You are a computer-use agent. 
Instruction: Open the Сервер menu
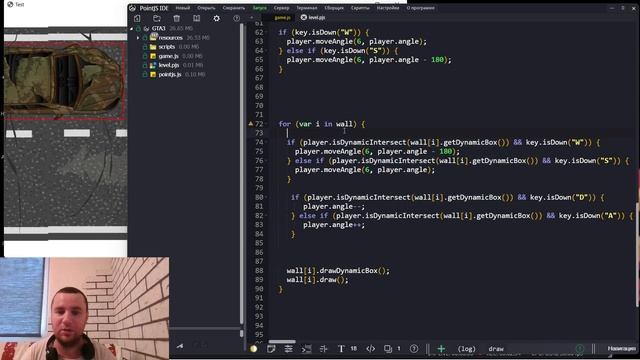click(x=282, y=8)
